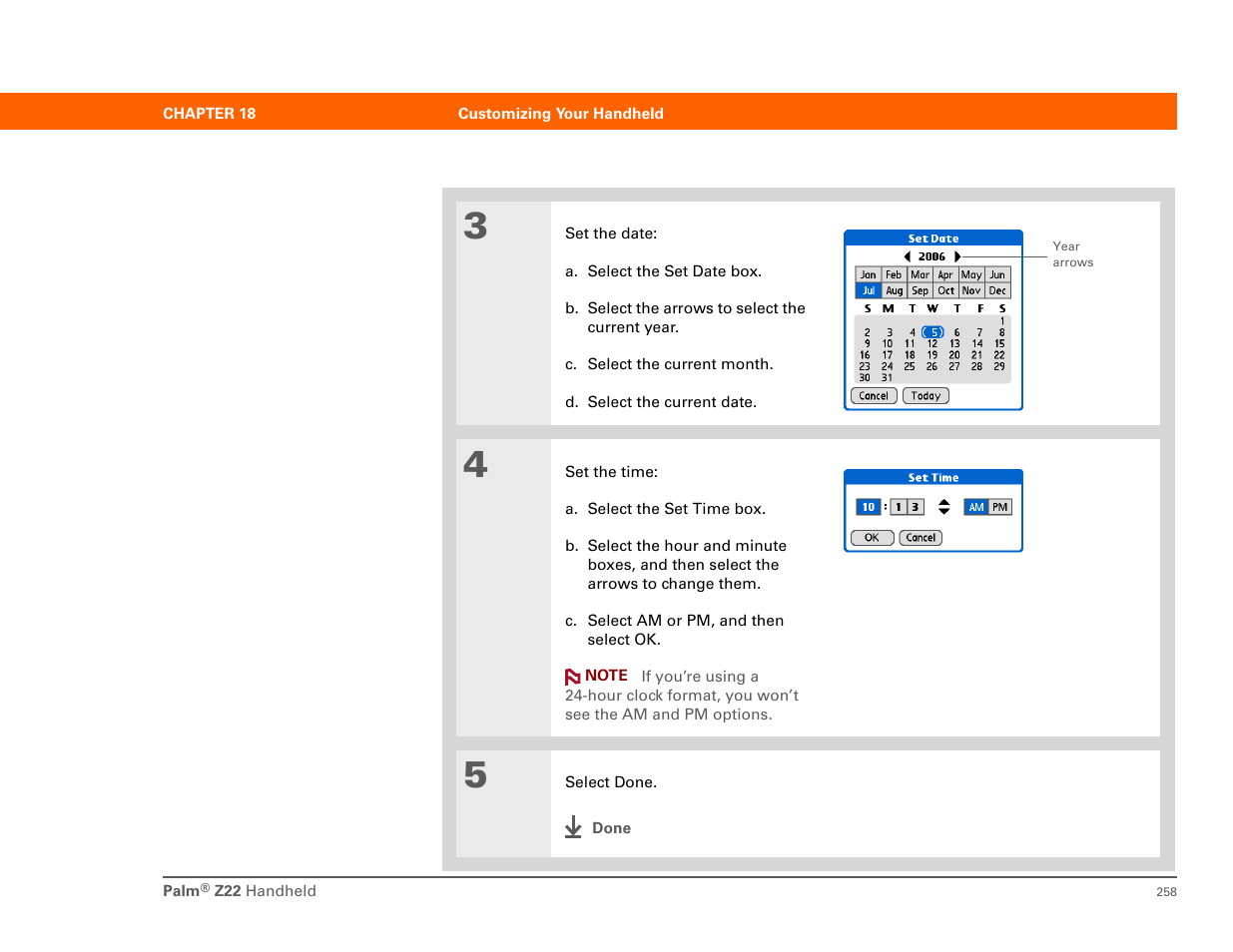Click the Set Time title bar
This screenshot has width=1233, height=952.
pos(933,478)
